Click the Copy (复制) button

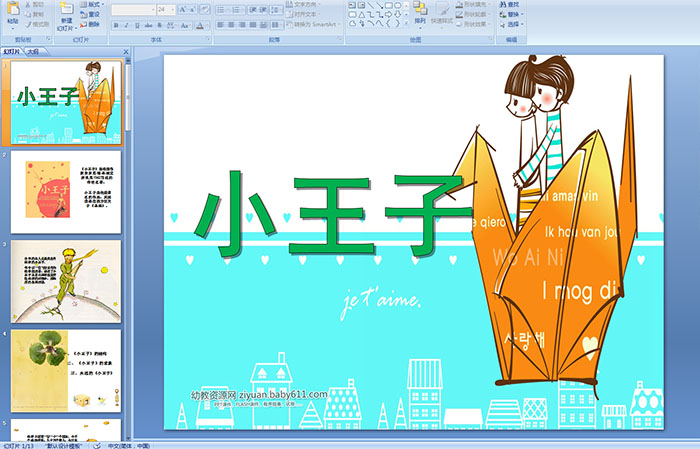coord(34,15)
